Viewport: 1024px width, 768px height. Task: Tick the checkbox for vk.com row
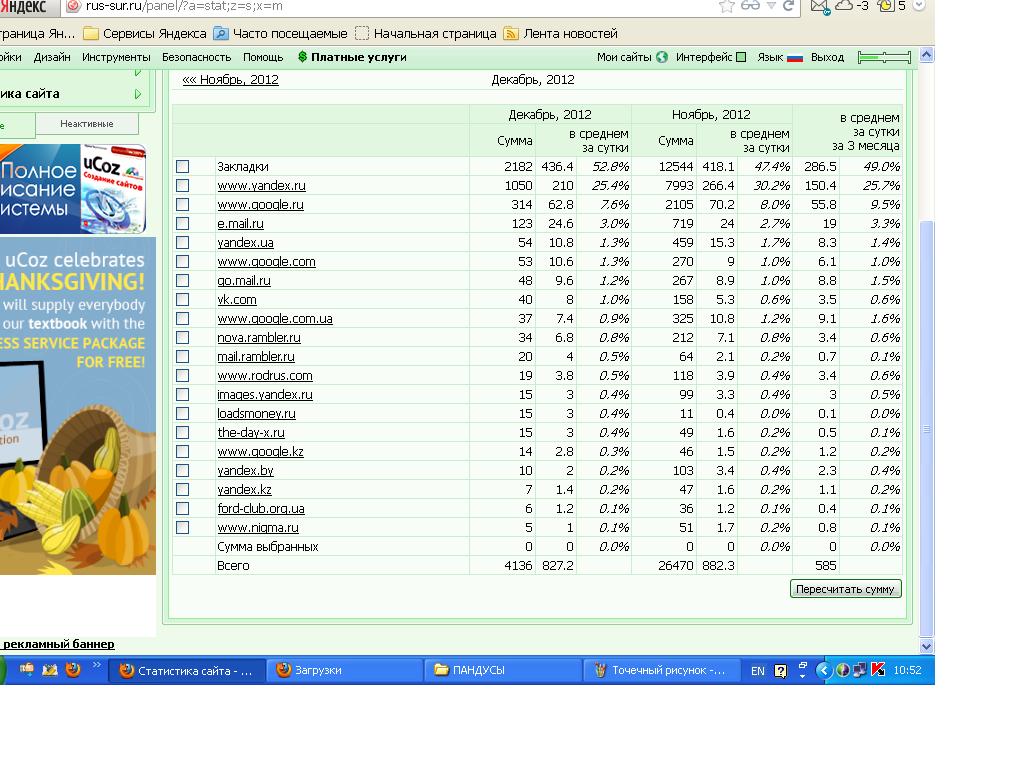(x=183, y=299)
